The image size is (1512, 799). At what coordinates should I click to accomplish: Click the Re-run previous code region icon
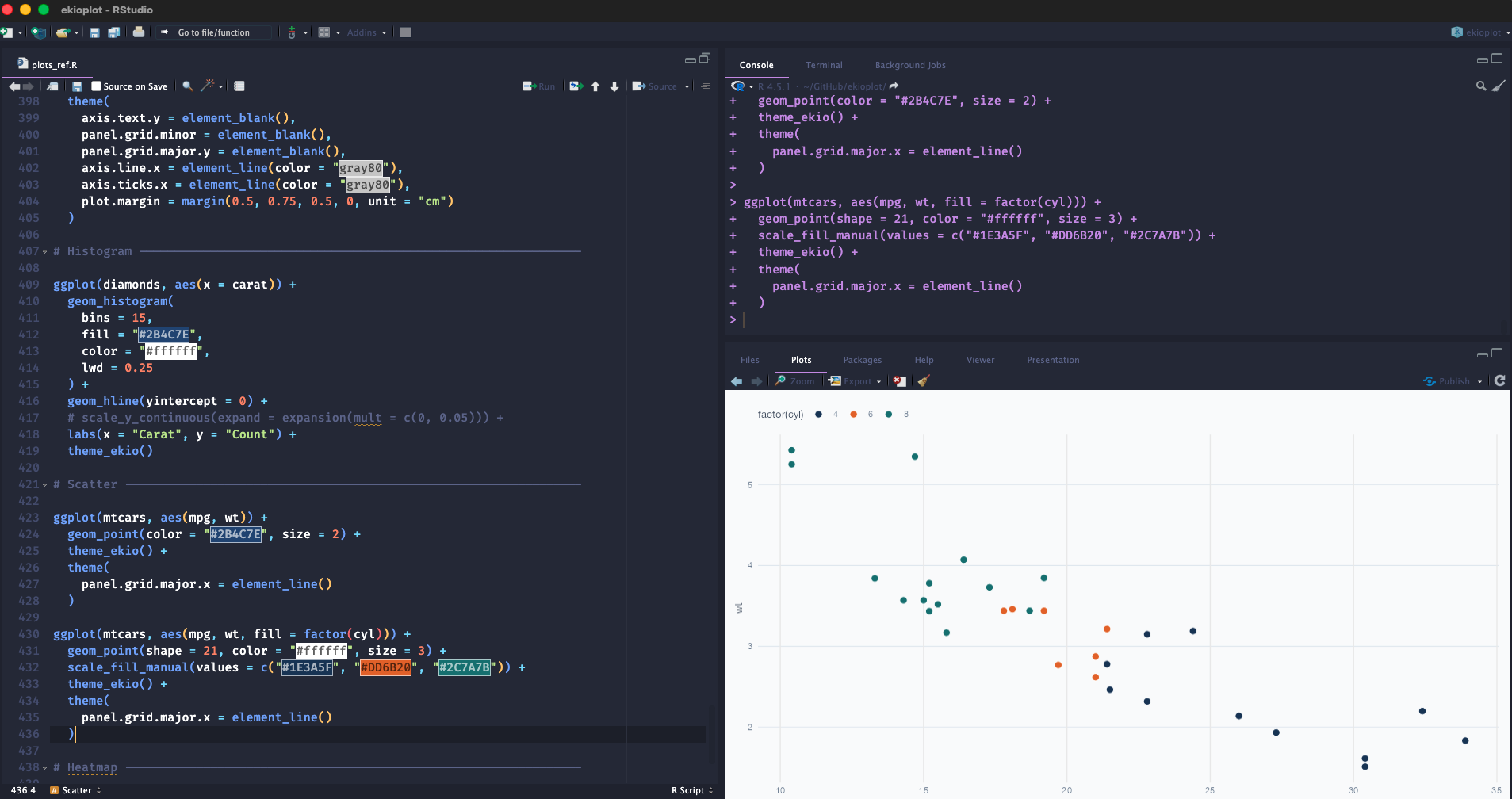(x=576, y=86)
